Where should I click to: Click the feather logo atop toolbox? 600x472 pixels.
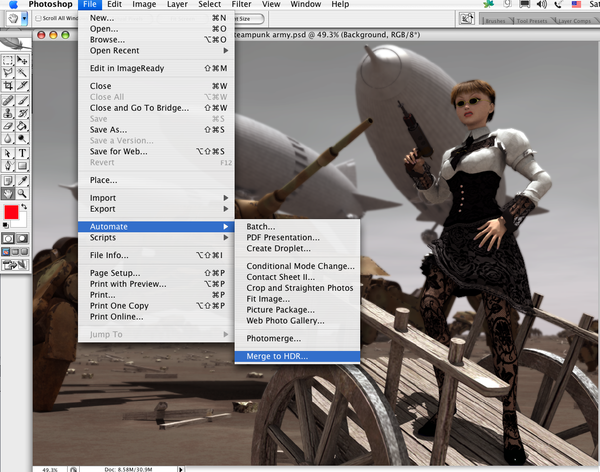click(15, 43)
